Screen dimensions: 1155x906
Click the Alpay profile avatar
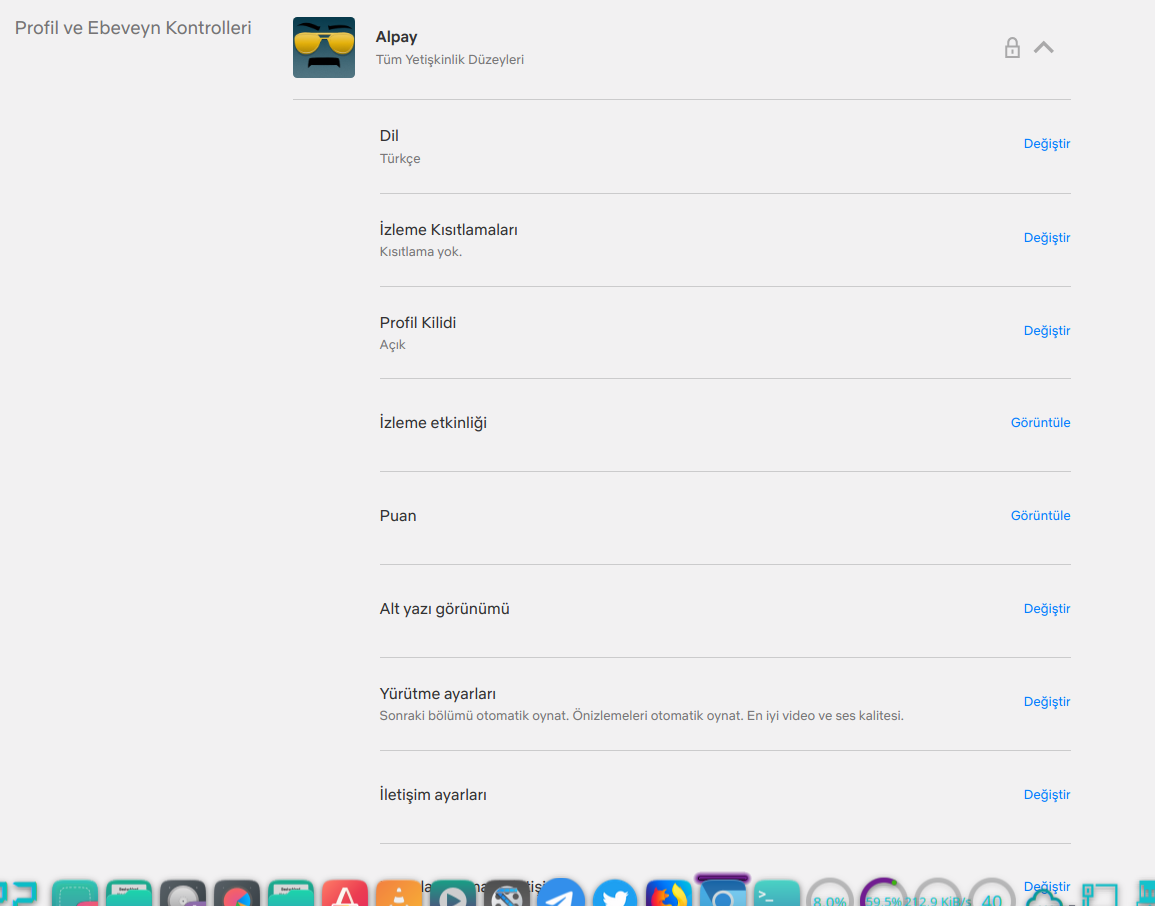[x=323, y=47]
